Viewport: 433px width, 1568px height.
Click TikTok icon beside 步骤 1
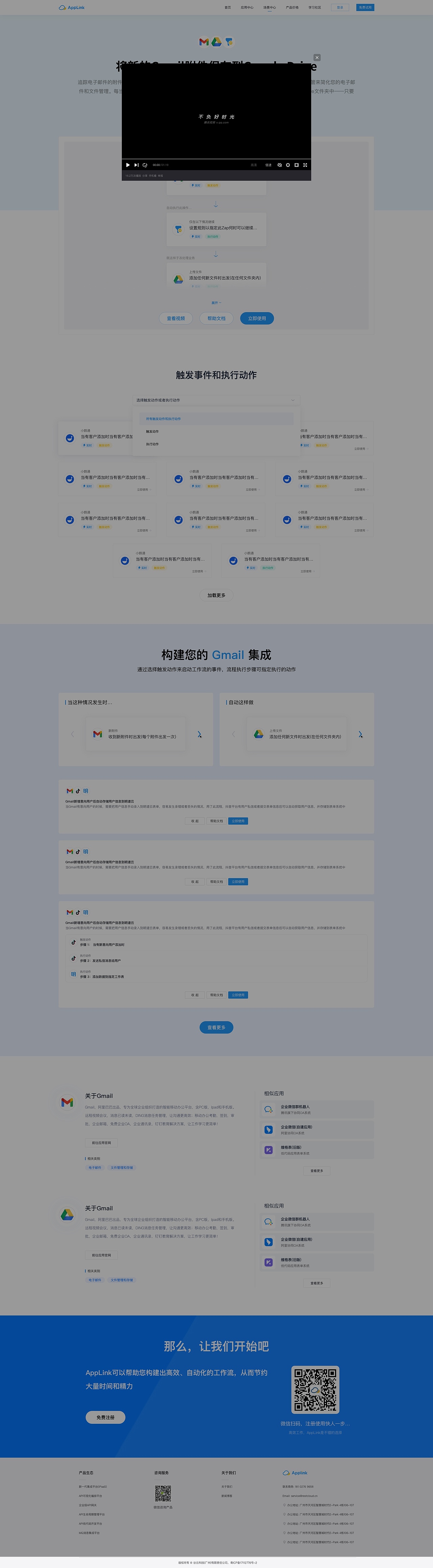pyautogui.click(x=74, y=942)
